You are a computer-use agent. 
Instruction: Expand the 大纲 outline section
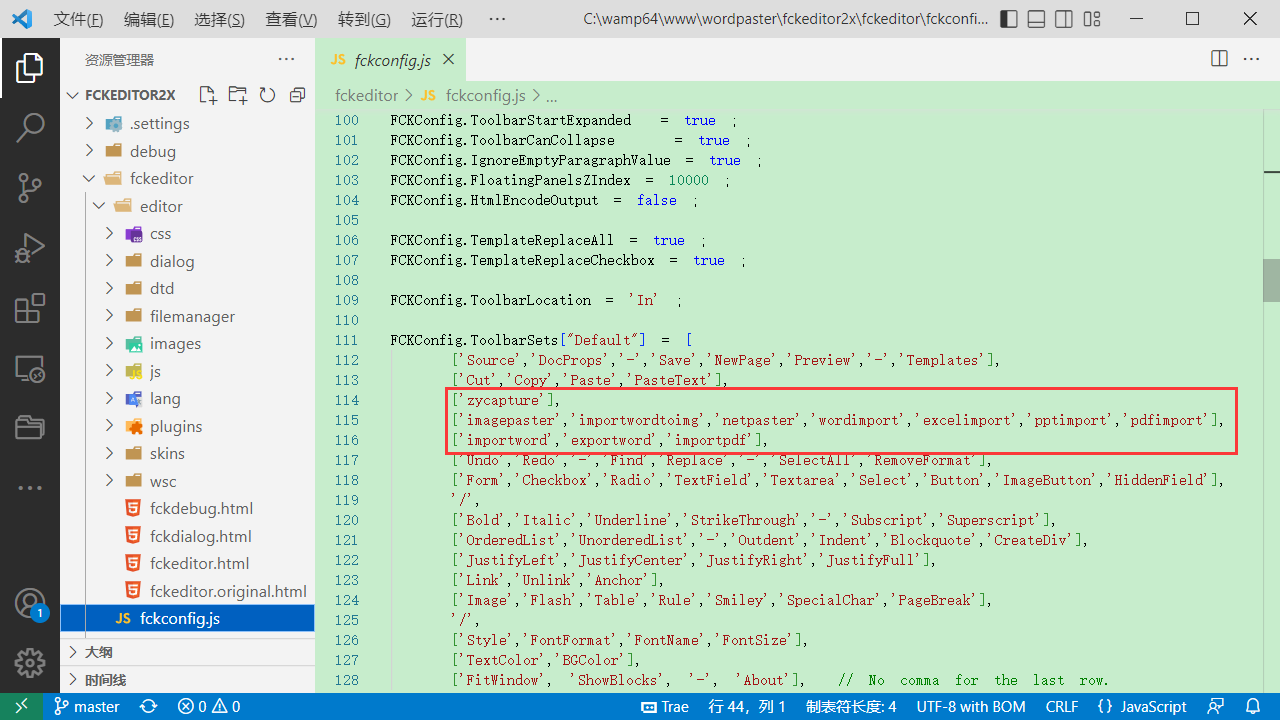click(98, 652)
